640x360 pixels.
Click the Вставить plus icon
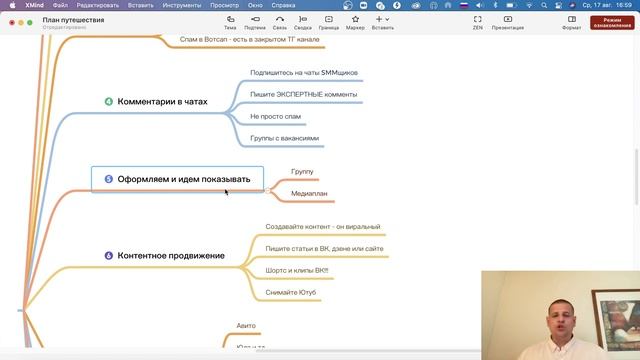[x=379, y=19]
